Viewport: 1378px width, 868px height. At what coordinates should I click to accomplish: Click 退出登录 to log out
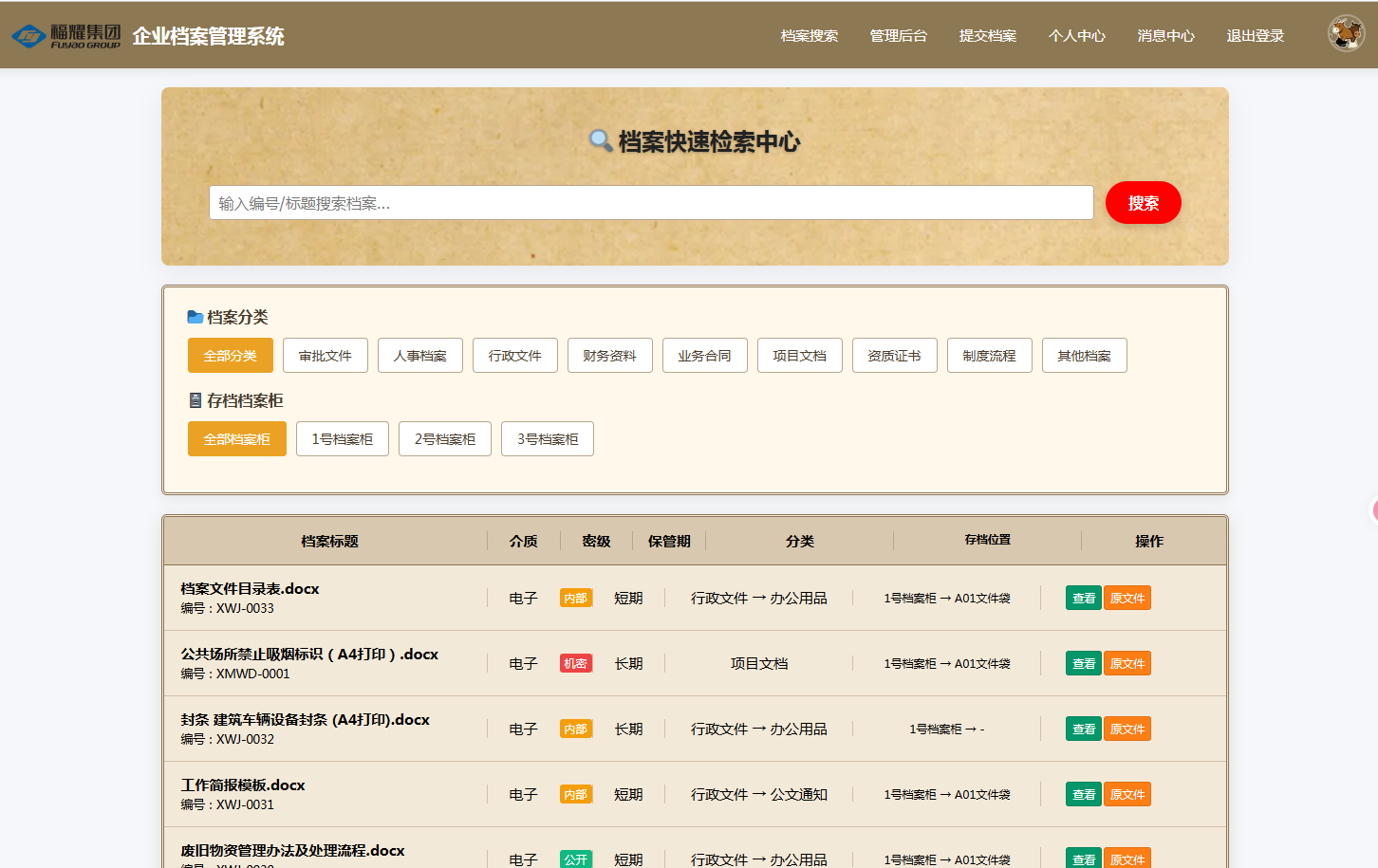pos(1256,36)
